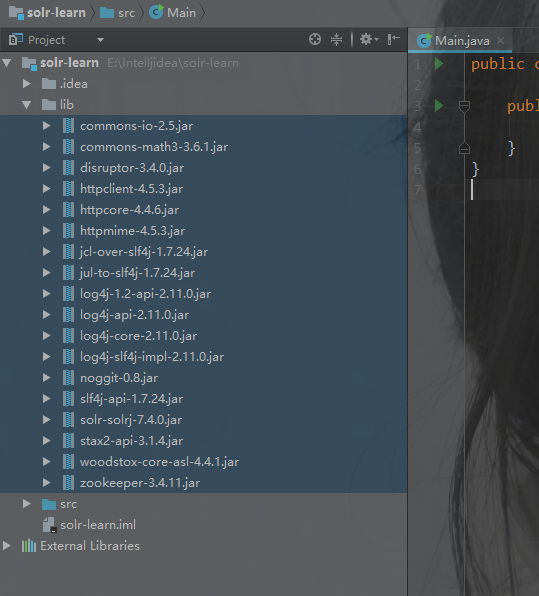Expand commons-io-2.5.jar arrow
Screen dimensions: 539x596
(46, 125)
